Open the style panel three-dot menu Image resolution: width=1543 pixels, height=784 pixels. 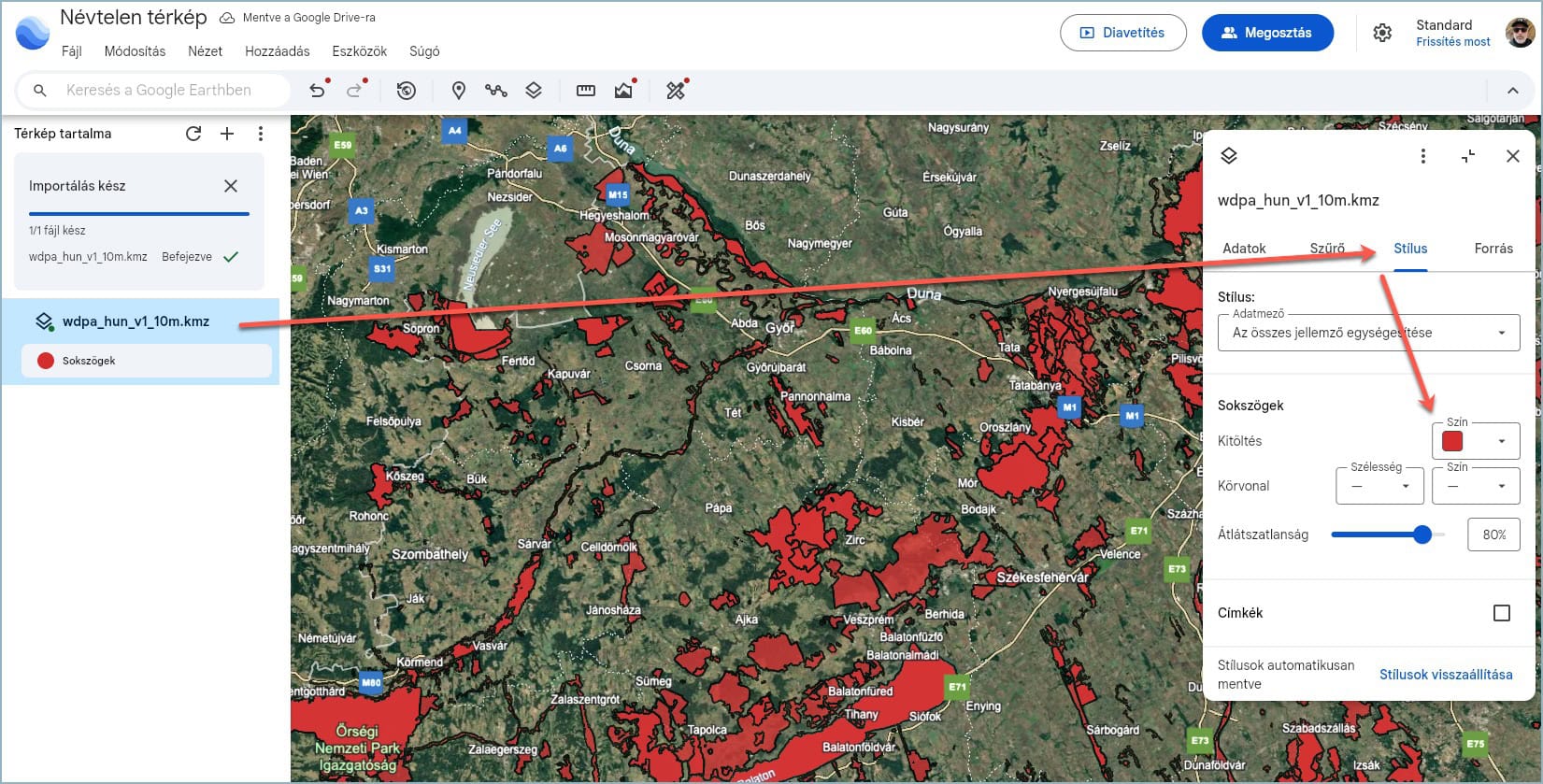coord(1423,156)
